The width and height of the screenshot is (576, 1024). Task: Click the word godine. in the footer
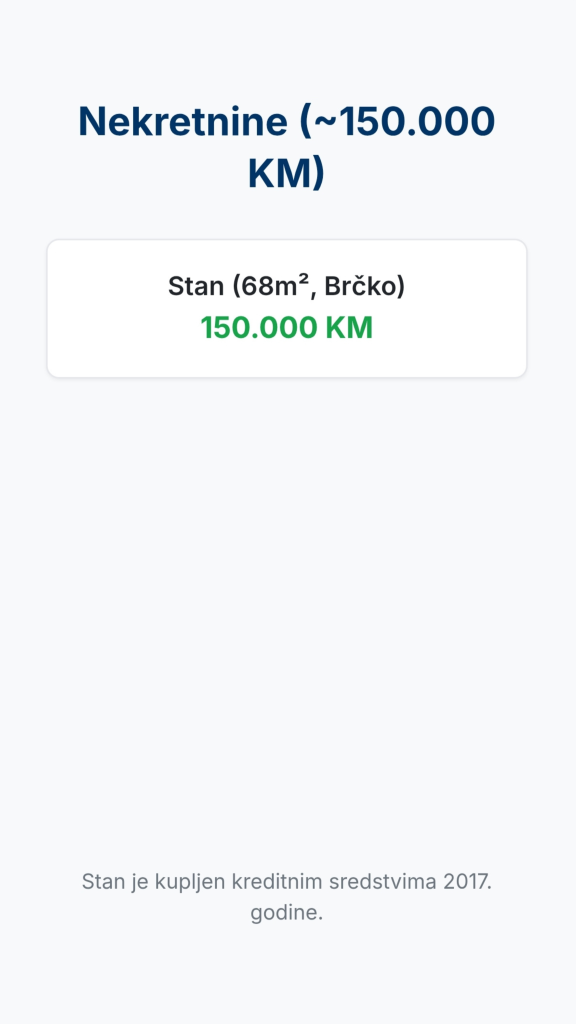coord(287,912)
